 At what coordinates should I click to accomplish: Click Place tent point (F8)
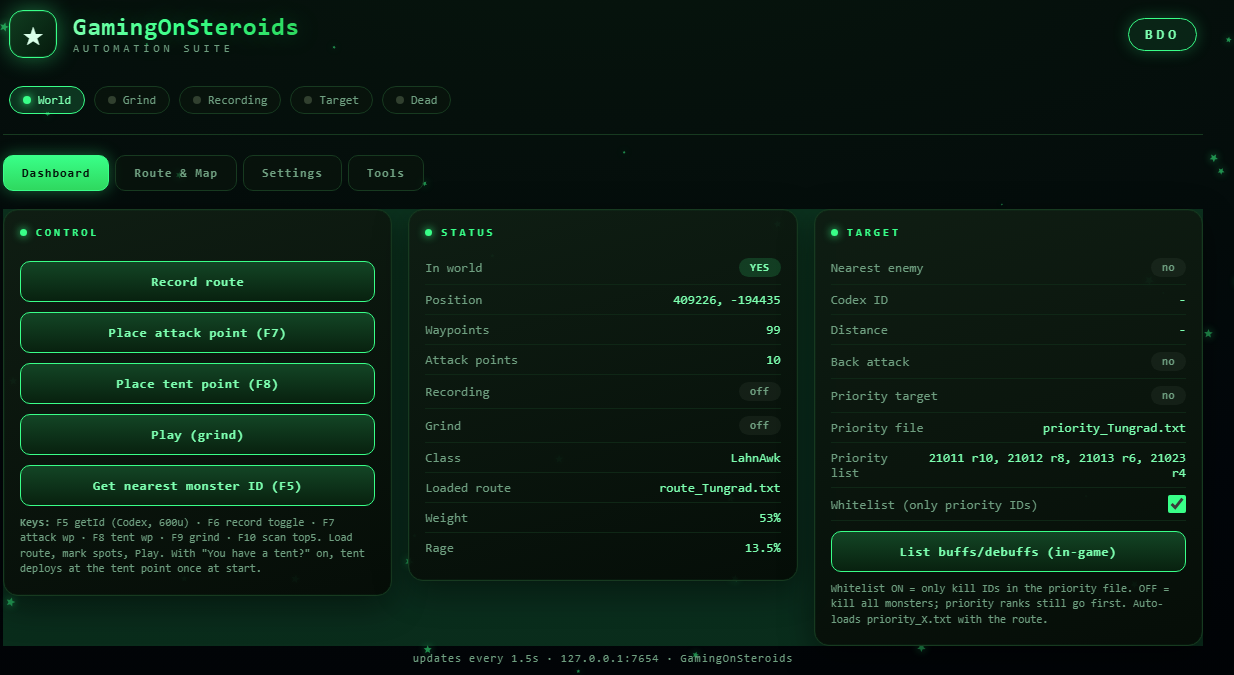197,384
